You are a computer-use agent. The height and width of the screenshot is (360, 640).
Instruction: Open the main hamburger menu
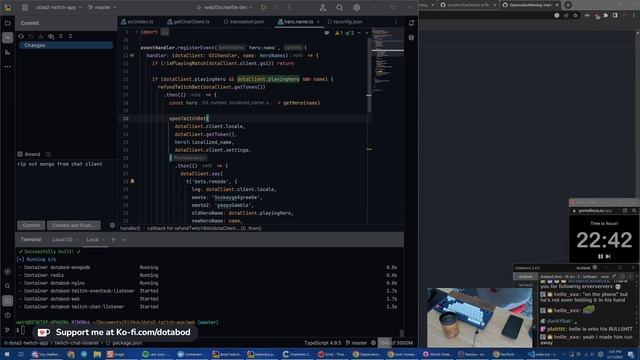coord(25,7)
